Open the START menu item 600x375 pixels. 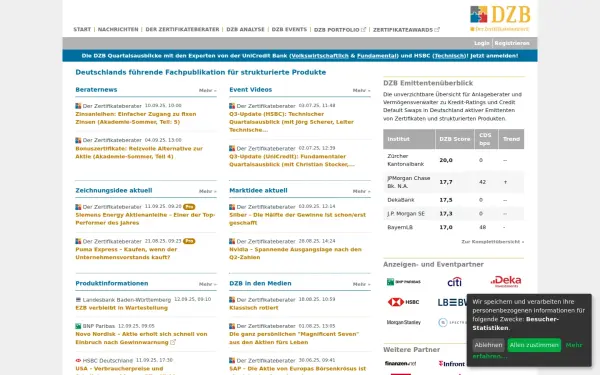[82, 29]
